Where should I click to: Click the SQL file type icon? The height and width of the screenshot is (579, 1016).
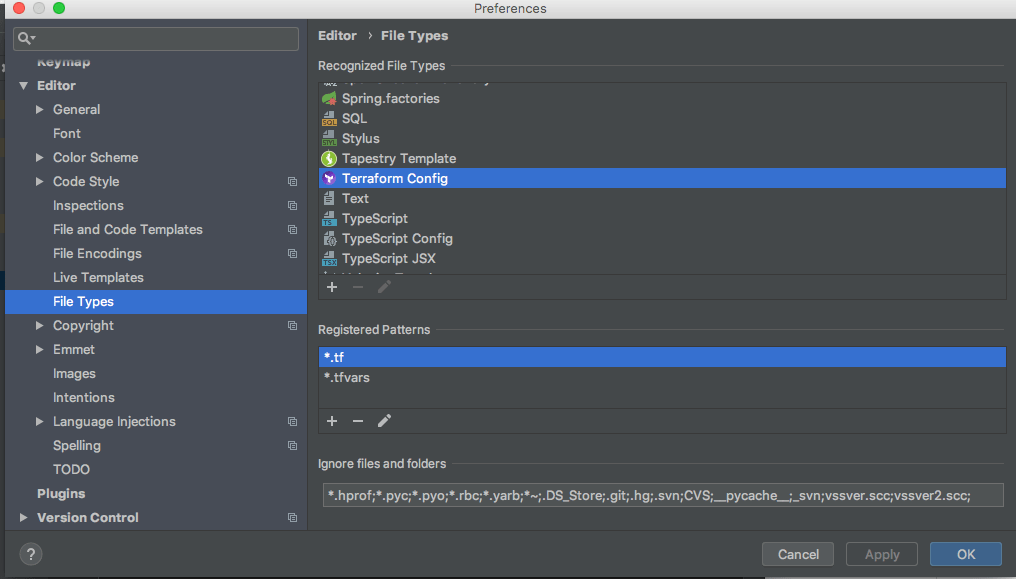point(329,118)
